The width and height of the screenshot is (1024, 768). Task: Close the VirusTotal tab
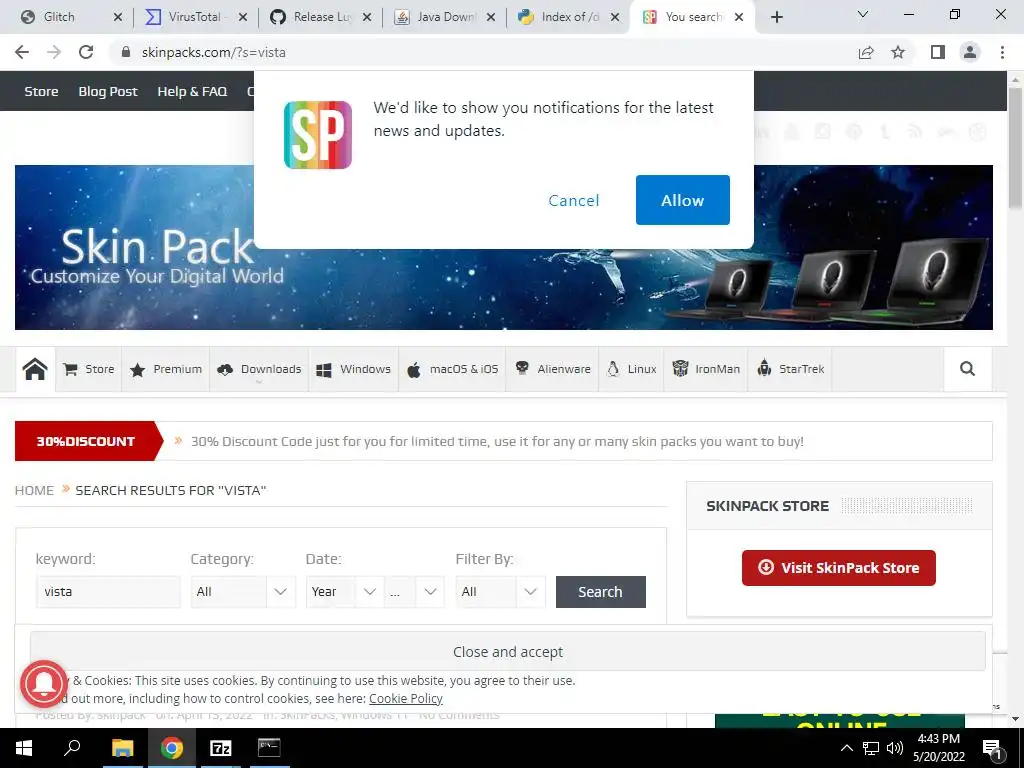[243, 17]
